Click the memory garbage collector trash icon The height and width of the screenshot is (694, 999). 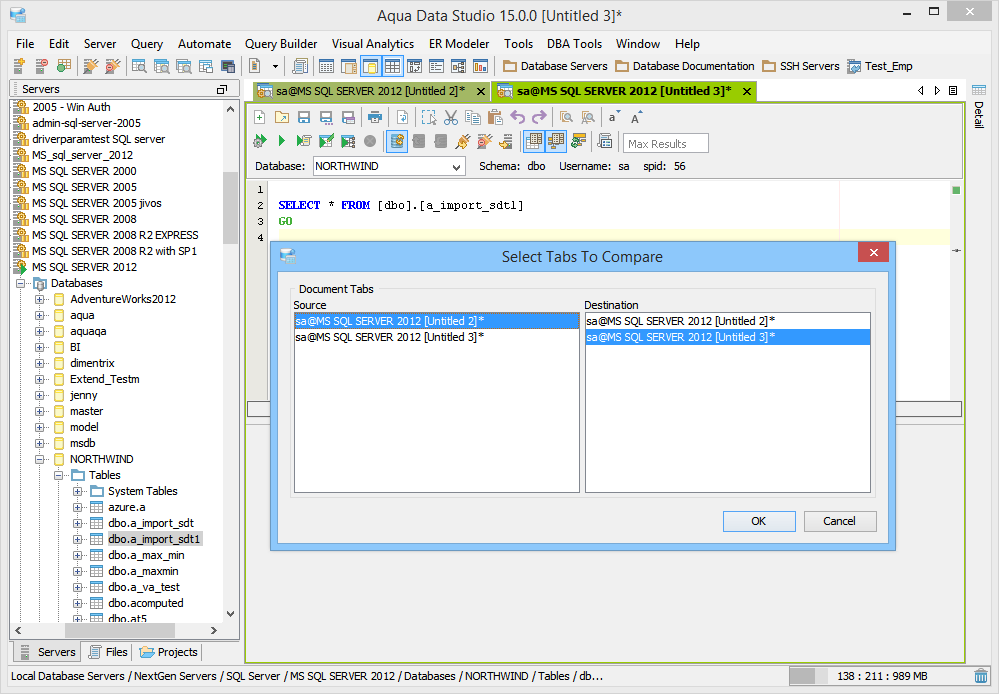(x=981, y=676)
